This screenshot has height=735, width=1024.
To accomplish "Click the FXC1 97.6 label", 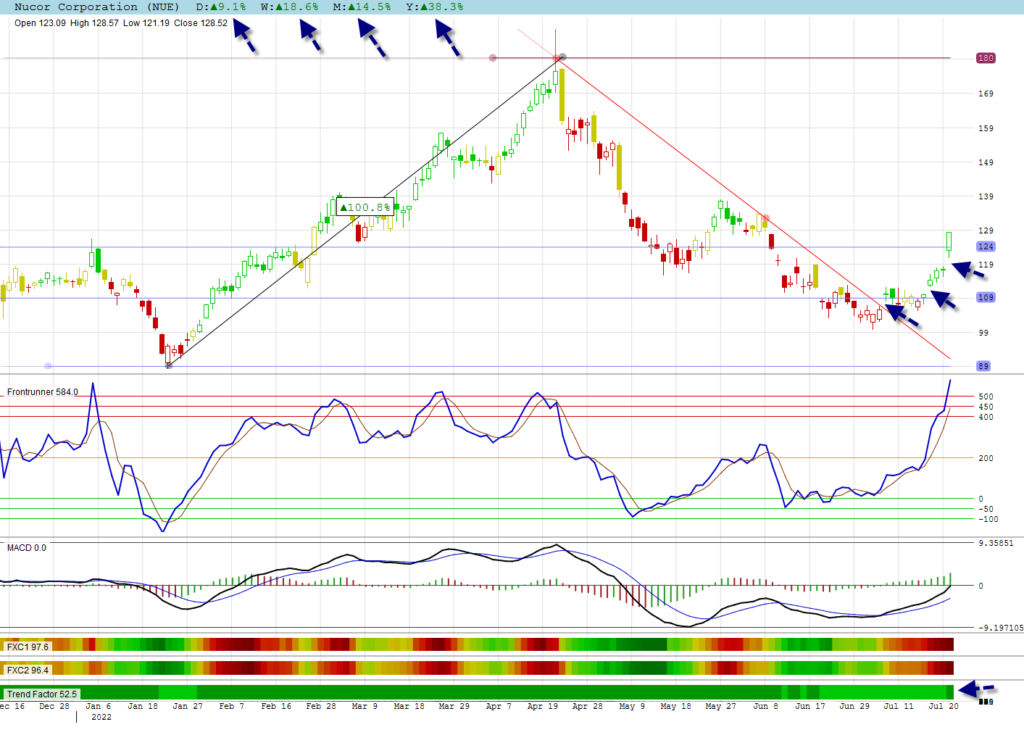I will tap(27, 647).
